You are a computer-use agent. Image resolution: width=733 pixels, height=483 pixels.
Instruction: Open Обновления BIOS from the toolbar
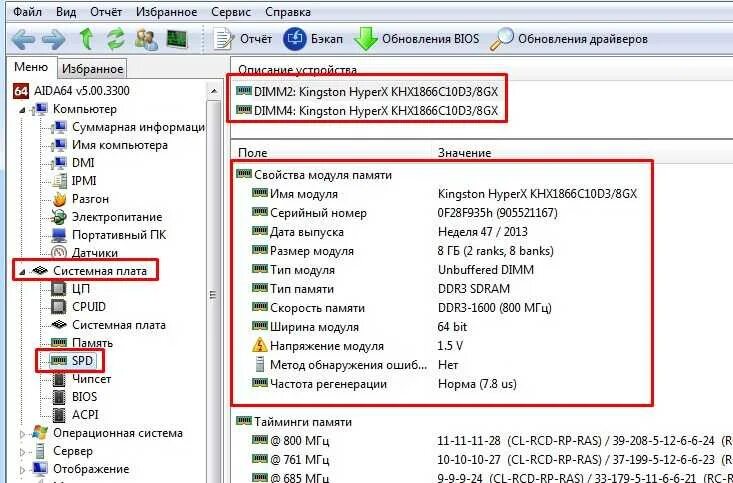(x=416, y=39)
